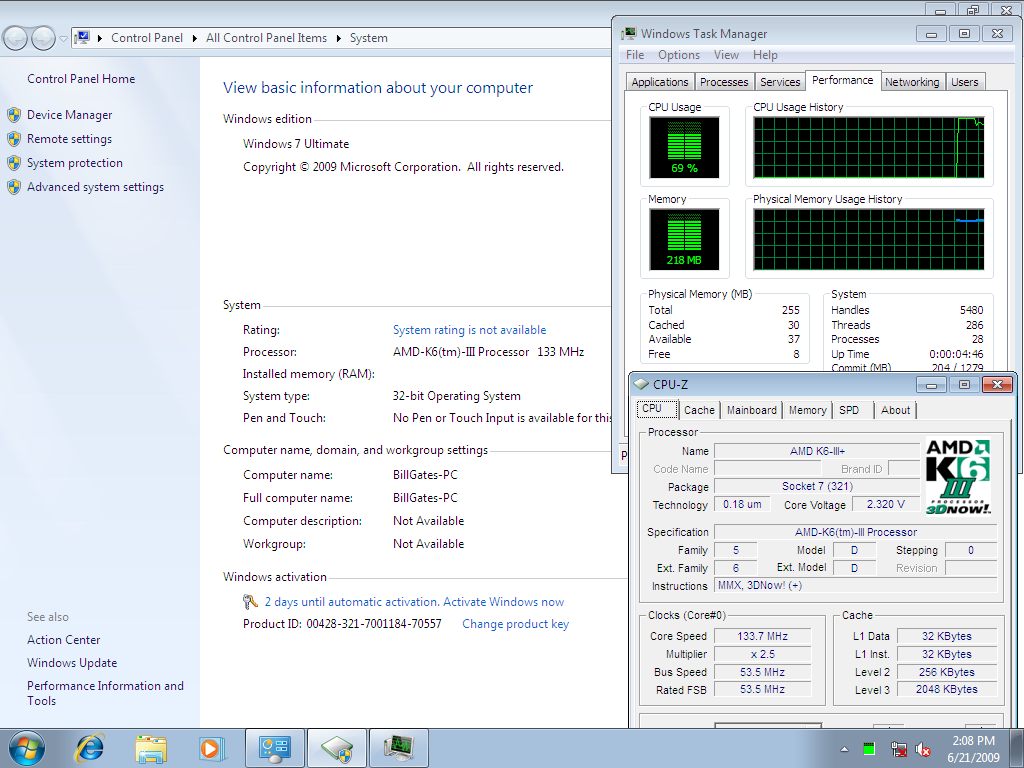Launch Internet Explorer from taskbar

click(x=90, y=748)
